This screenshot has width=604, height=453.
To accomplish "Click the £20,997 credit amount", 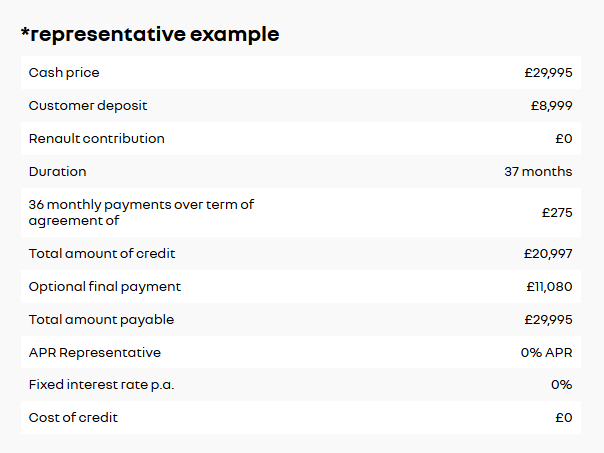I will point(548,253).
